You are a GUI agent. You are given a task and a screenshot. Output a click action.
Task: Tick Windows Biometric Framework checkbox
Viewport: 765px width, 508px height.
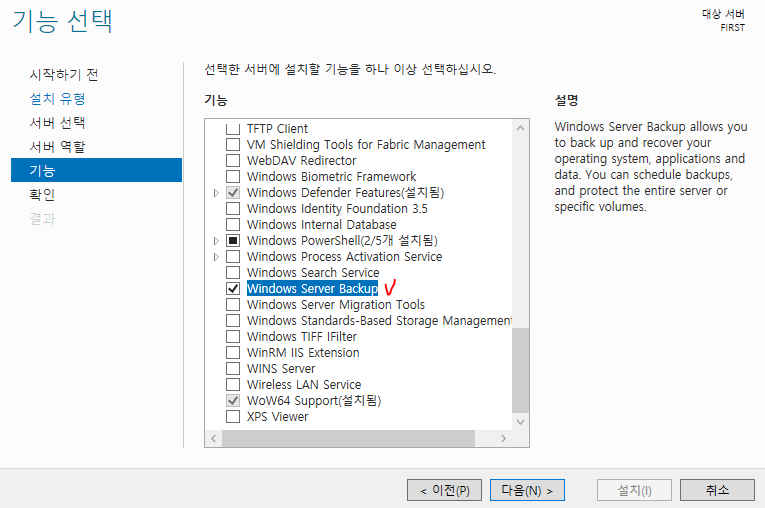233,177
